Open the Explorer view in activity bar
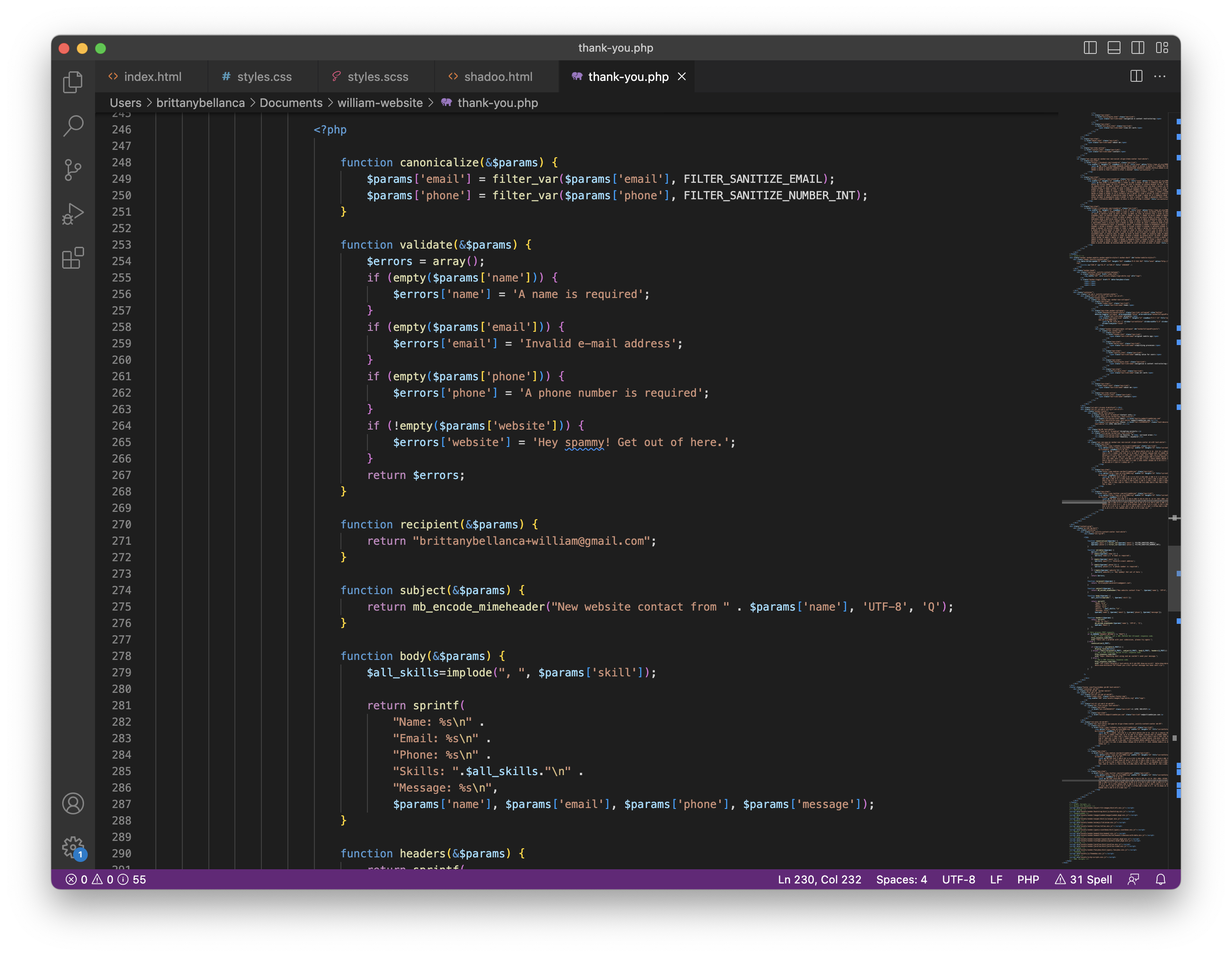This screenshot has width=1232, height=957. [x=73, y=82]
